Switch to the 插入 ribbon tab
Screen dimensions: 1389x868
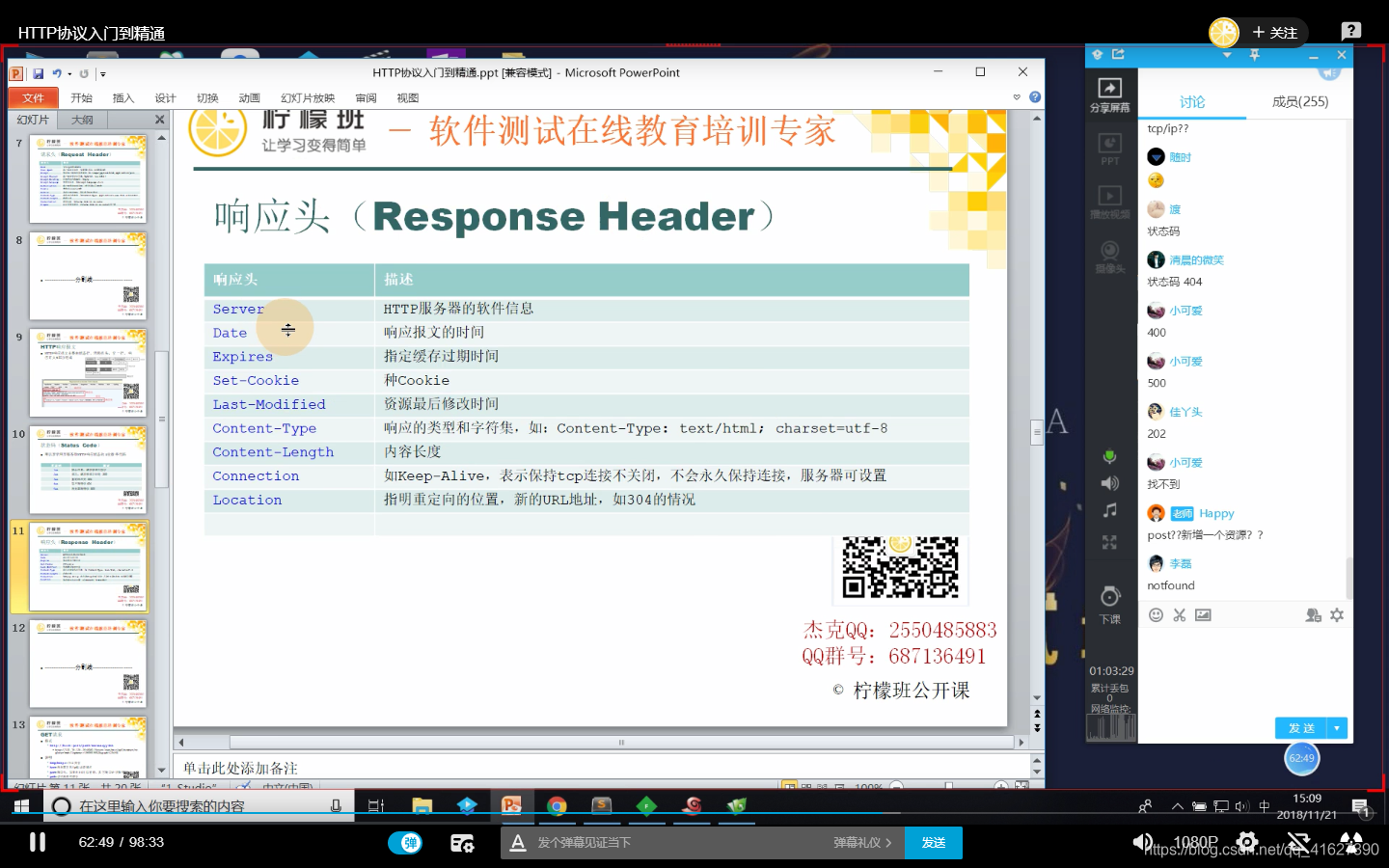click(x=123, y=98)
